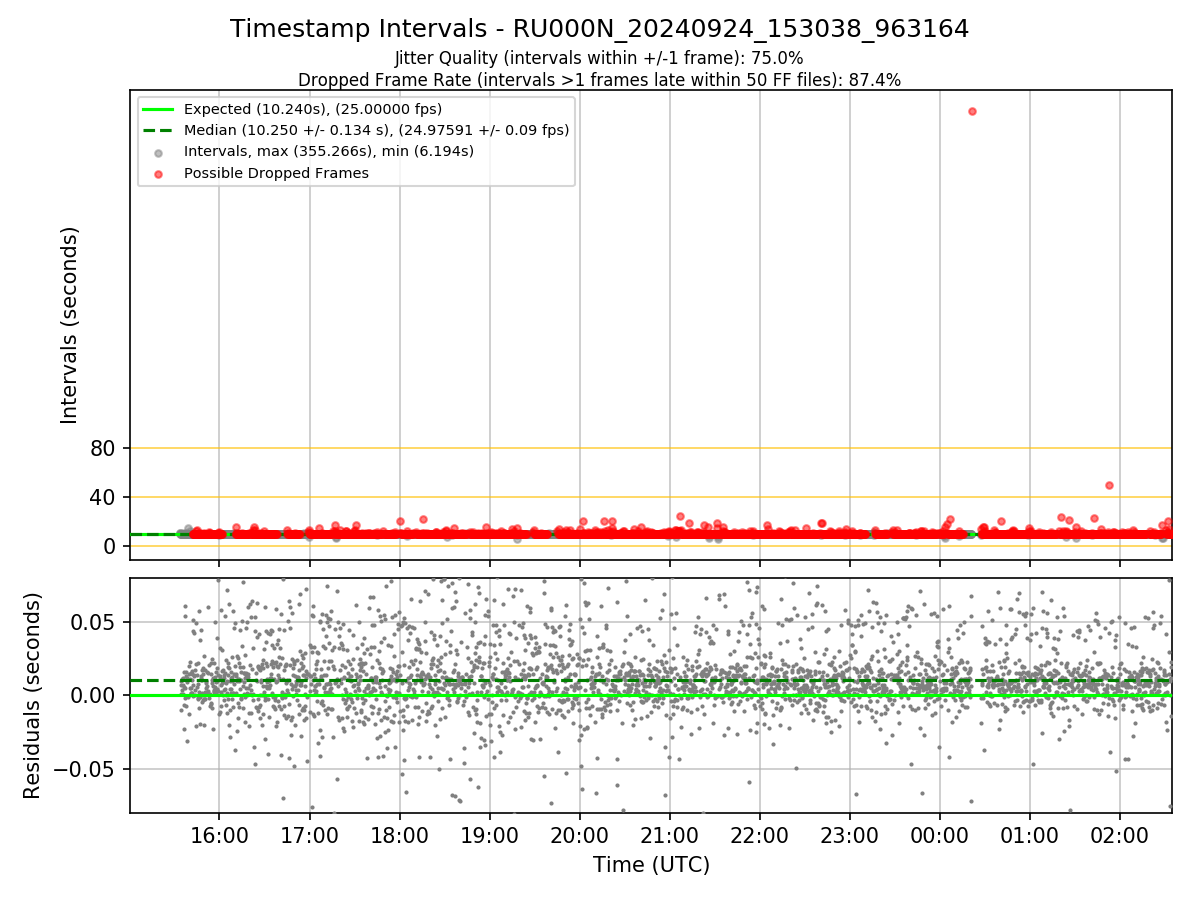The width and height of the screenshot is (1200, 900).
Task: Click the −0.05 residuals tick label
Action: (x=87, y=769)
